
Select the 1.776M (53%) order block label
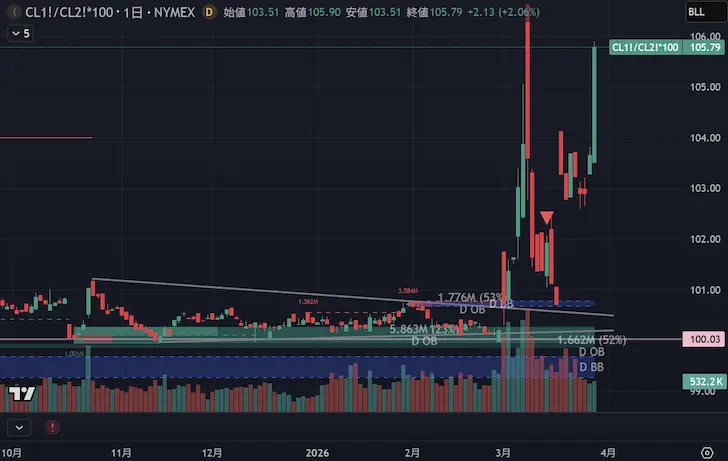[x=474, y=298]
